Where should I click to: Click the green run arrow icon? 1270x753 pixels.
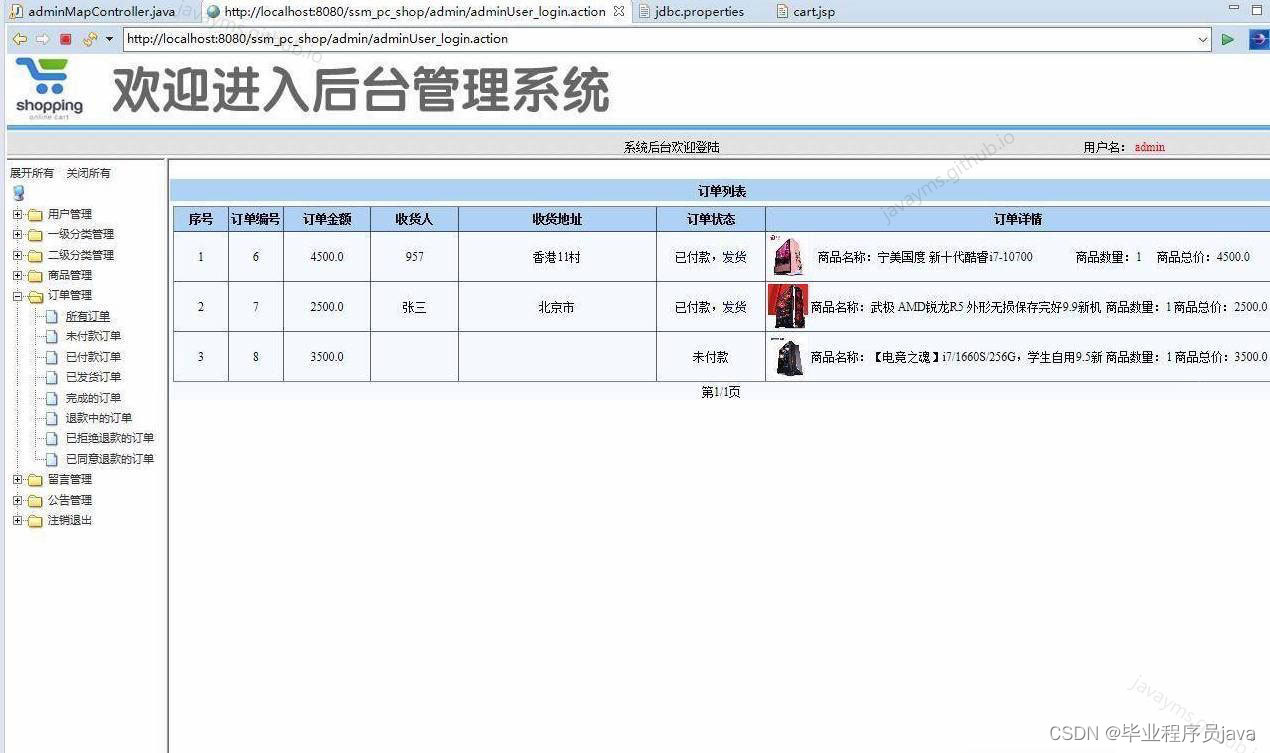pyautogui.click(x=1228, y=40)
